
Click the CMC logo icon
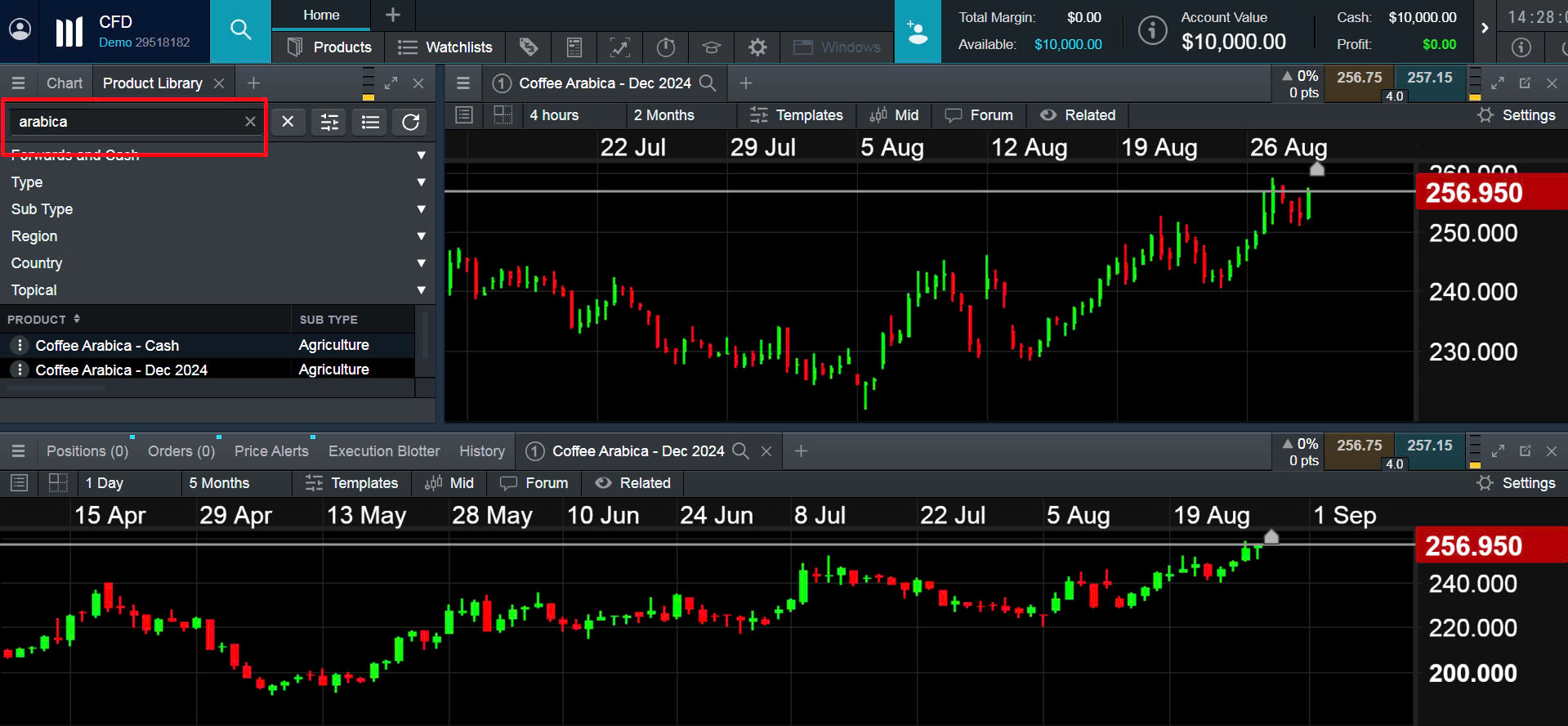tap(69, 32)
